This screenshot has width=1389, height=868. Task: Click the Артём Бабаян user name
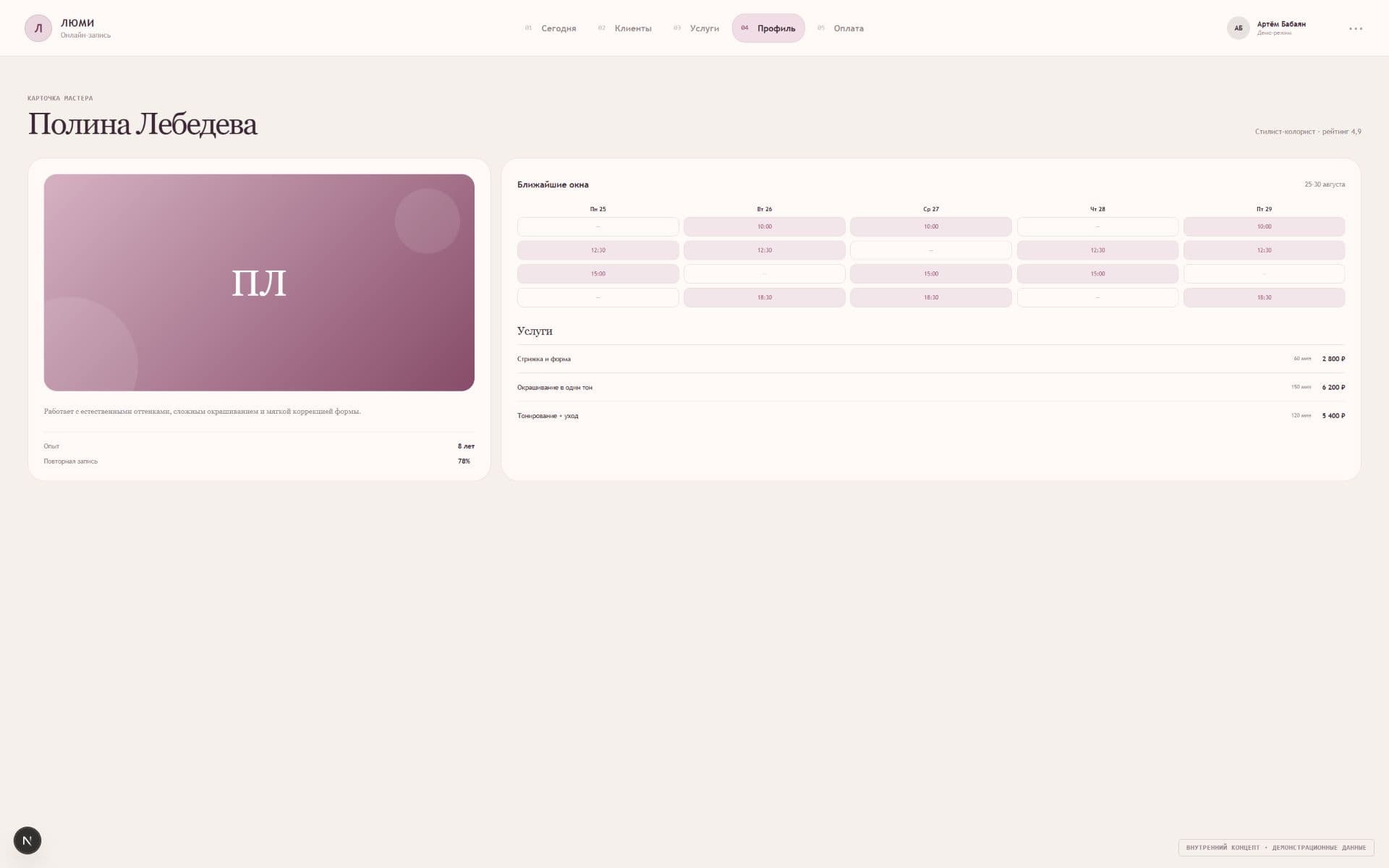[x=1281, y=24]
